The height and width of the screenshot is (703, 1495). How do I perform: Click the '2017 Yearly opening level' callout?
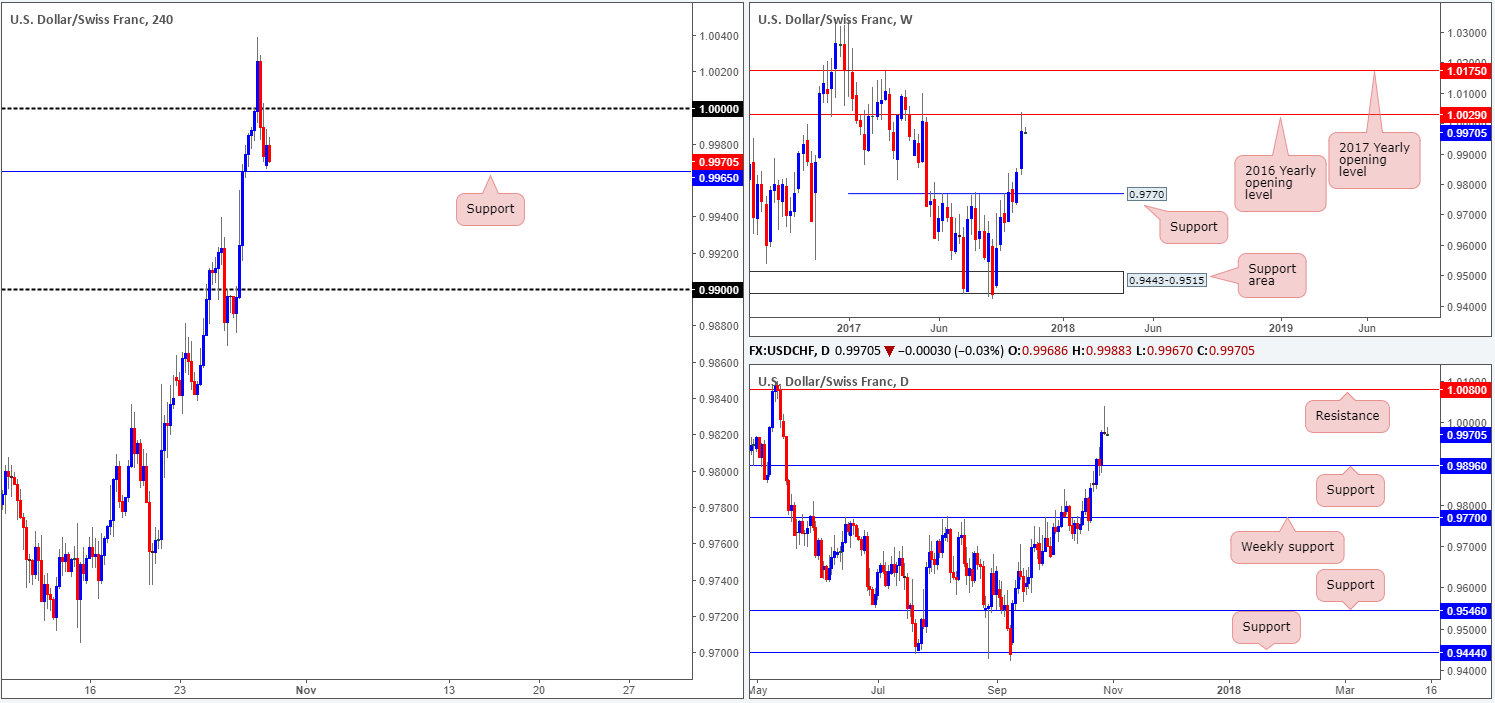1375,159
